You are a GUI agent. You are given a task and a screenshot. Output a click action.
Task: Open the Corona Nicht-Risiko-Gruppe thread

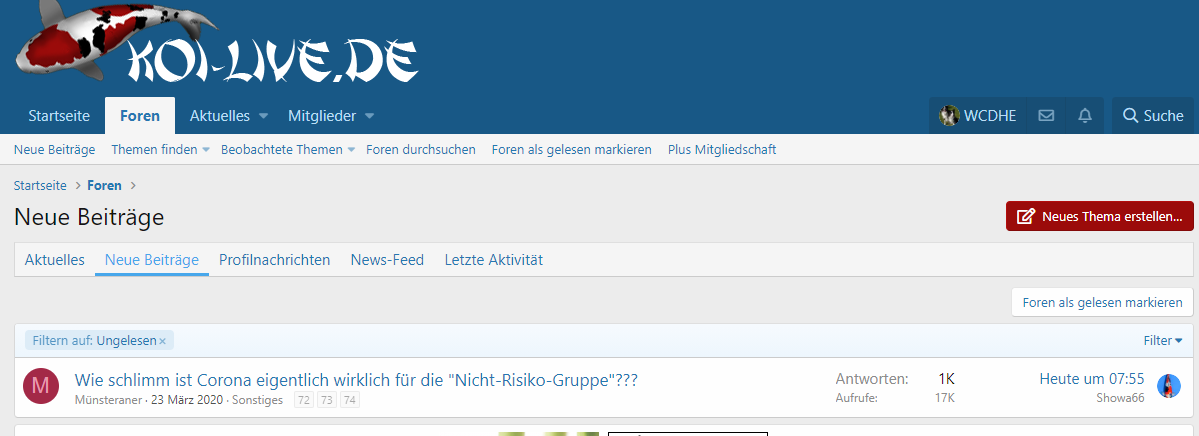tap(356, 380)
